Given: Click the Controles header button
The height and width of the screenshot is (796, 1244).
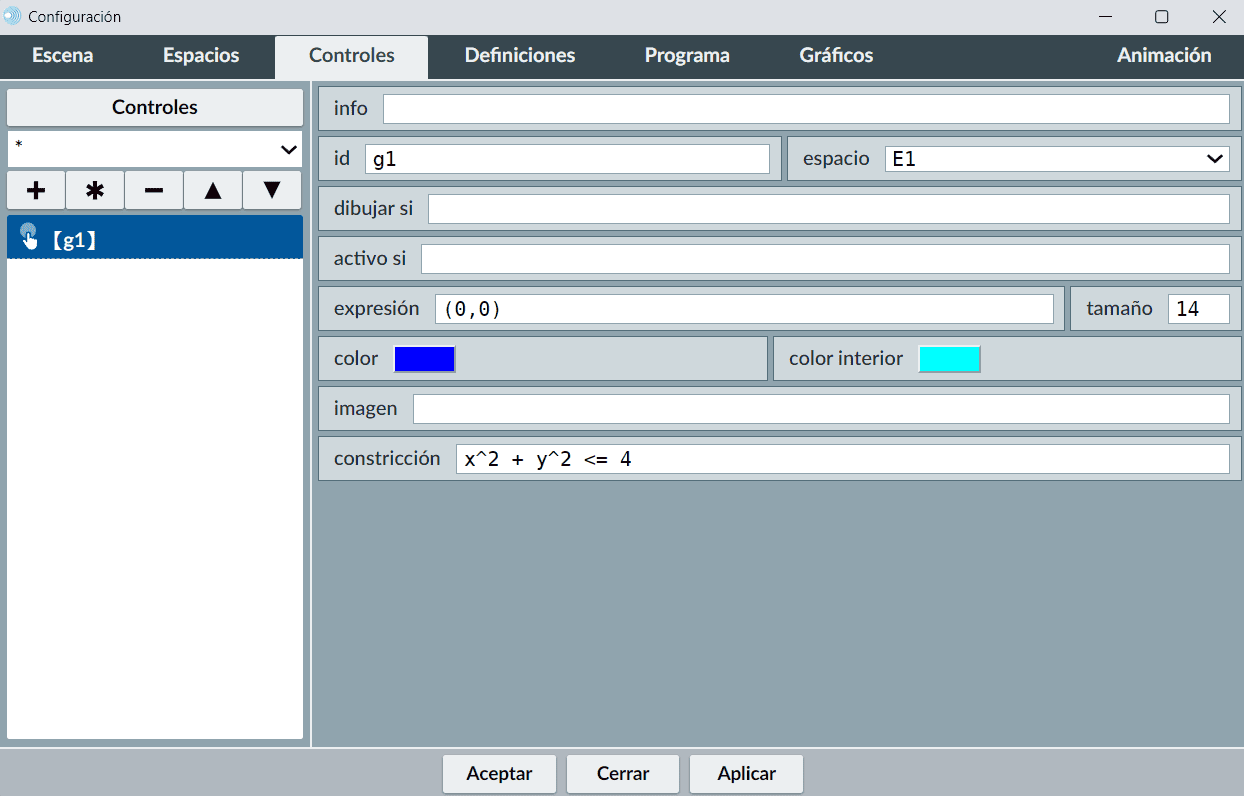Looking at the screenshot, I should pyautogui.click(x=154, y=107).
